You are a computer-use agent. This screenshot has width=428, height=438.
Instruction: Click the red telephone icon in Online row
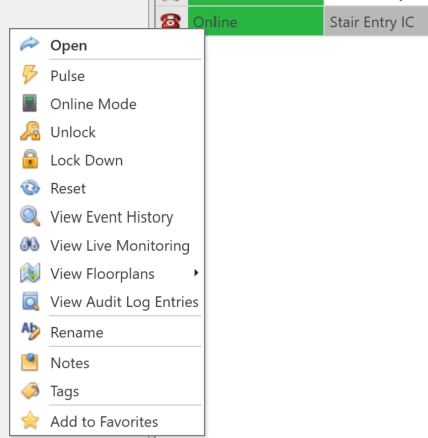click(x=171, y=21)
